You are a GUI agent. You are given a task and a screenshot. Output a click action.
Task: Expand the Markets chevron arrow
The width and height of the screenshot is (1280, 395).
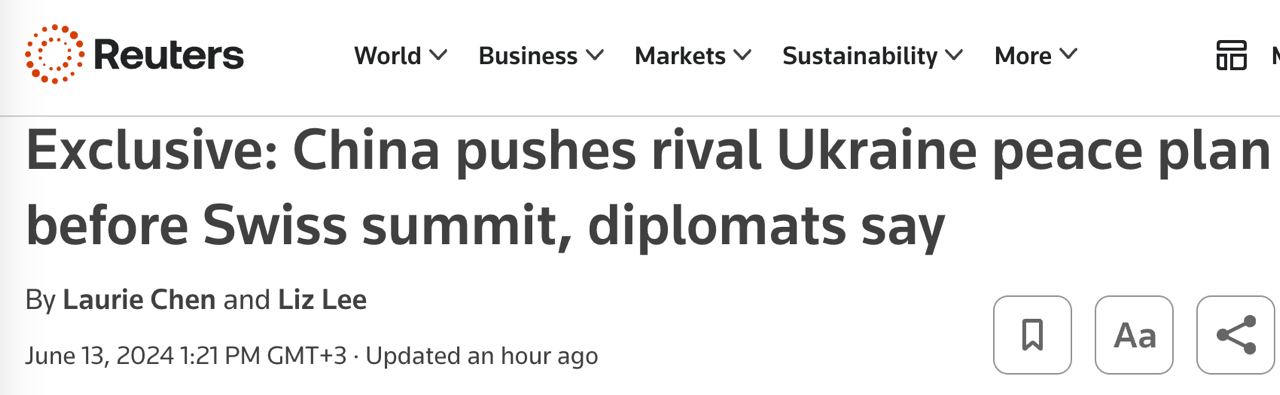point(742,56)
